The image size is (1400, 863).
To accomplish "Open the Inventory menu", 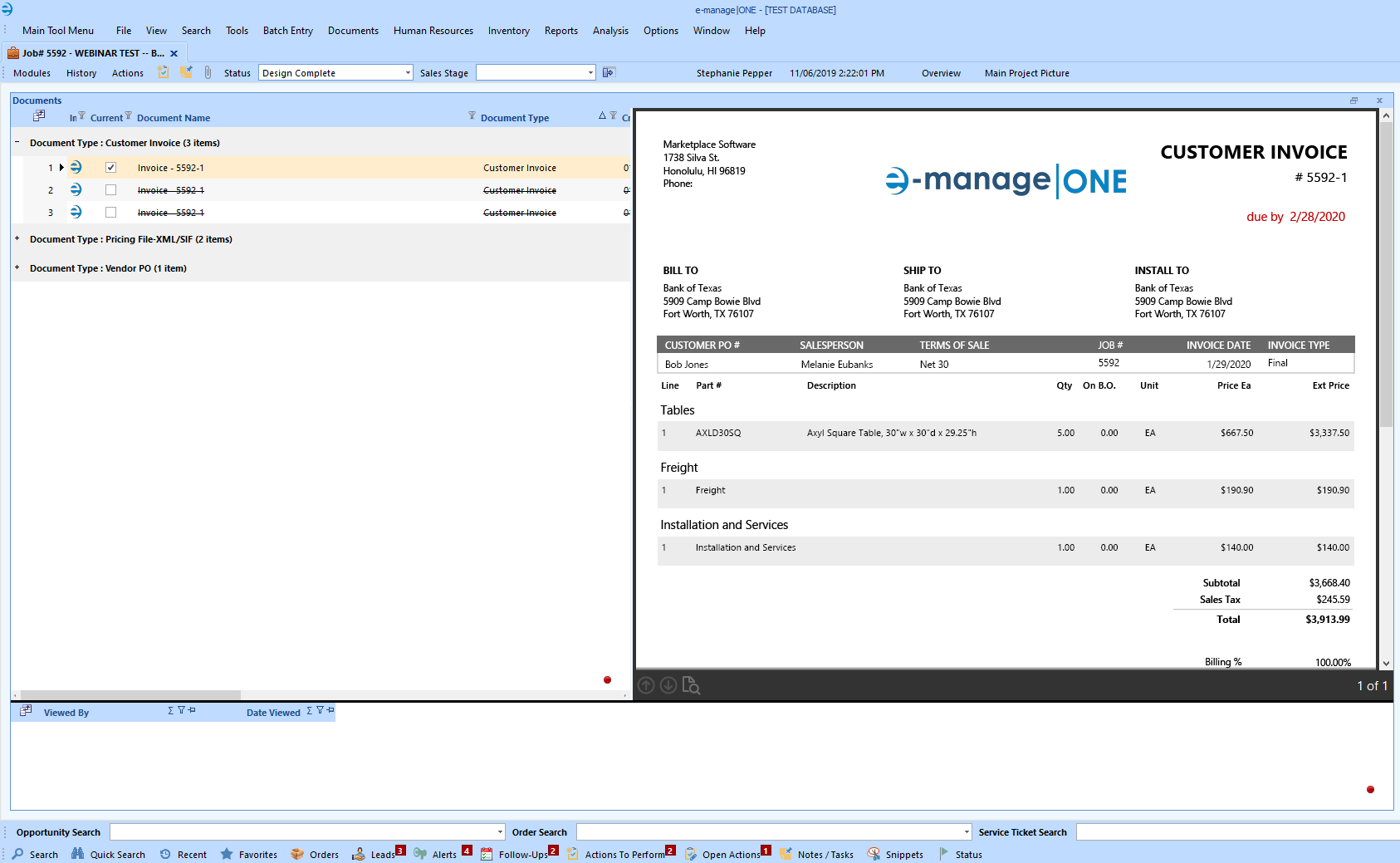I will (509, 31).
